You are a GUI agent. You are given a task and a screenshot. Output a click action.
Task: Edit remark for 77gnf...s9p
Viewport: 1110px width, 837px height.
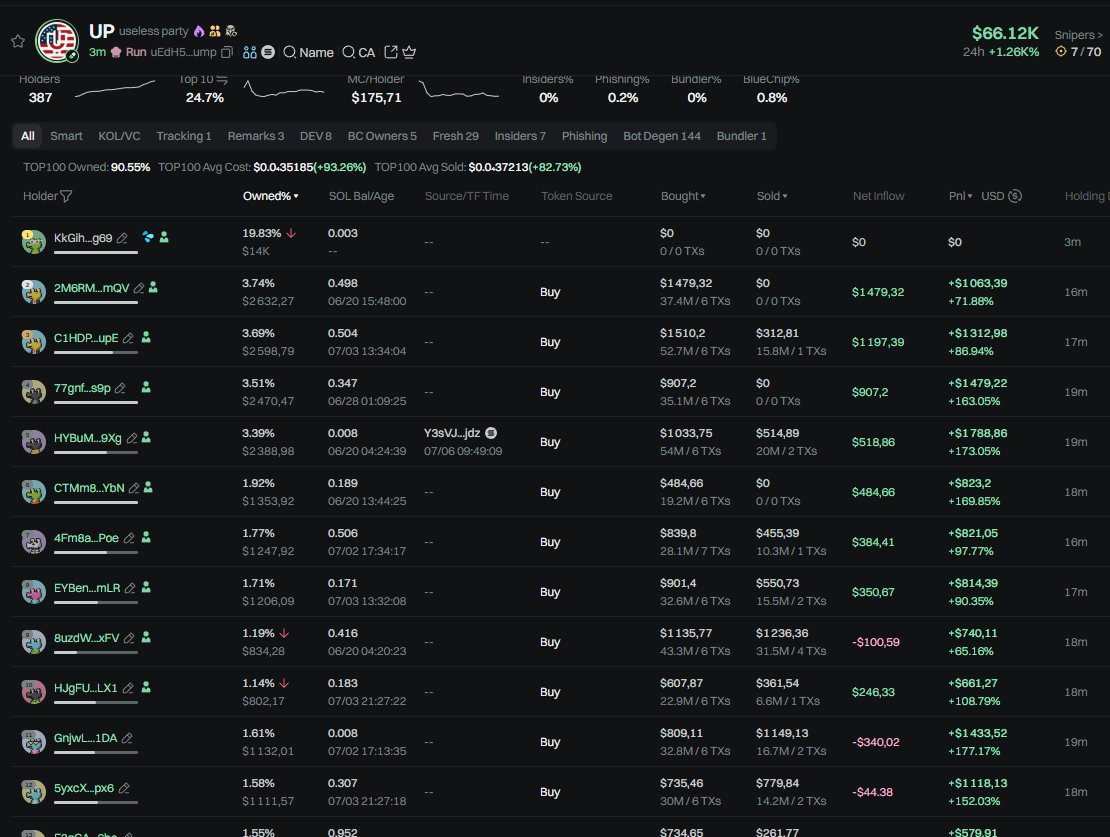[x=120, y=388]
